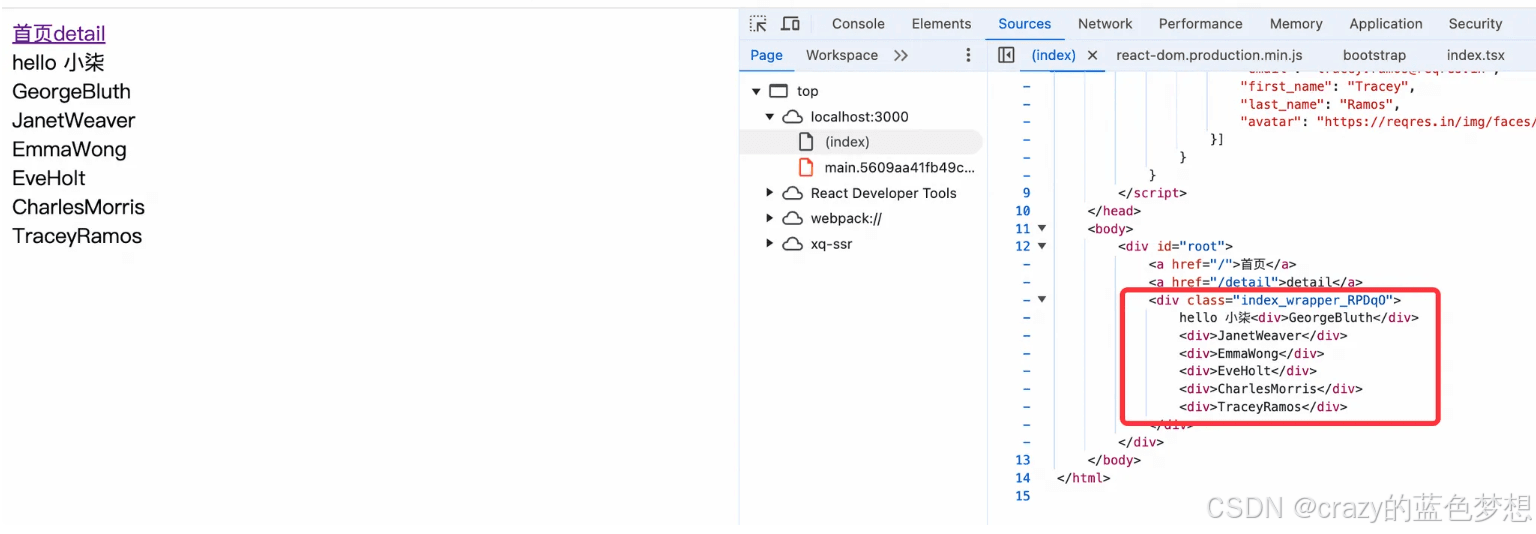Screen dimensions: 1536x534
Task: Click the main.5609aa41fb49c file icon
Action: [x=806, y=167]
